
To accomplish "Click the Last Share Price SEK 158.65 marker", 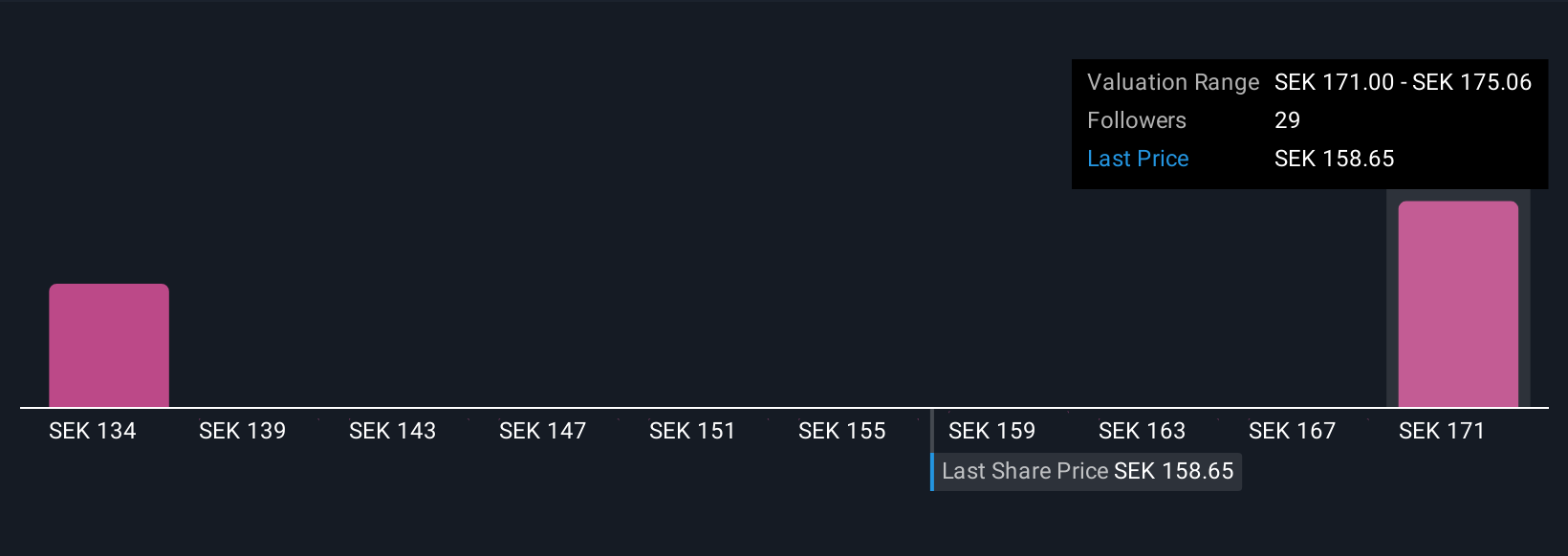I will click(x=1086, y=472).
